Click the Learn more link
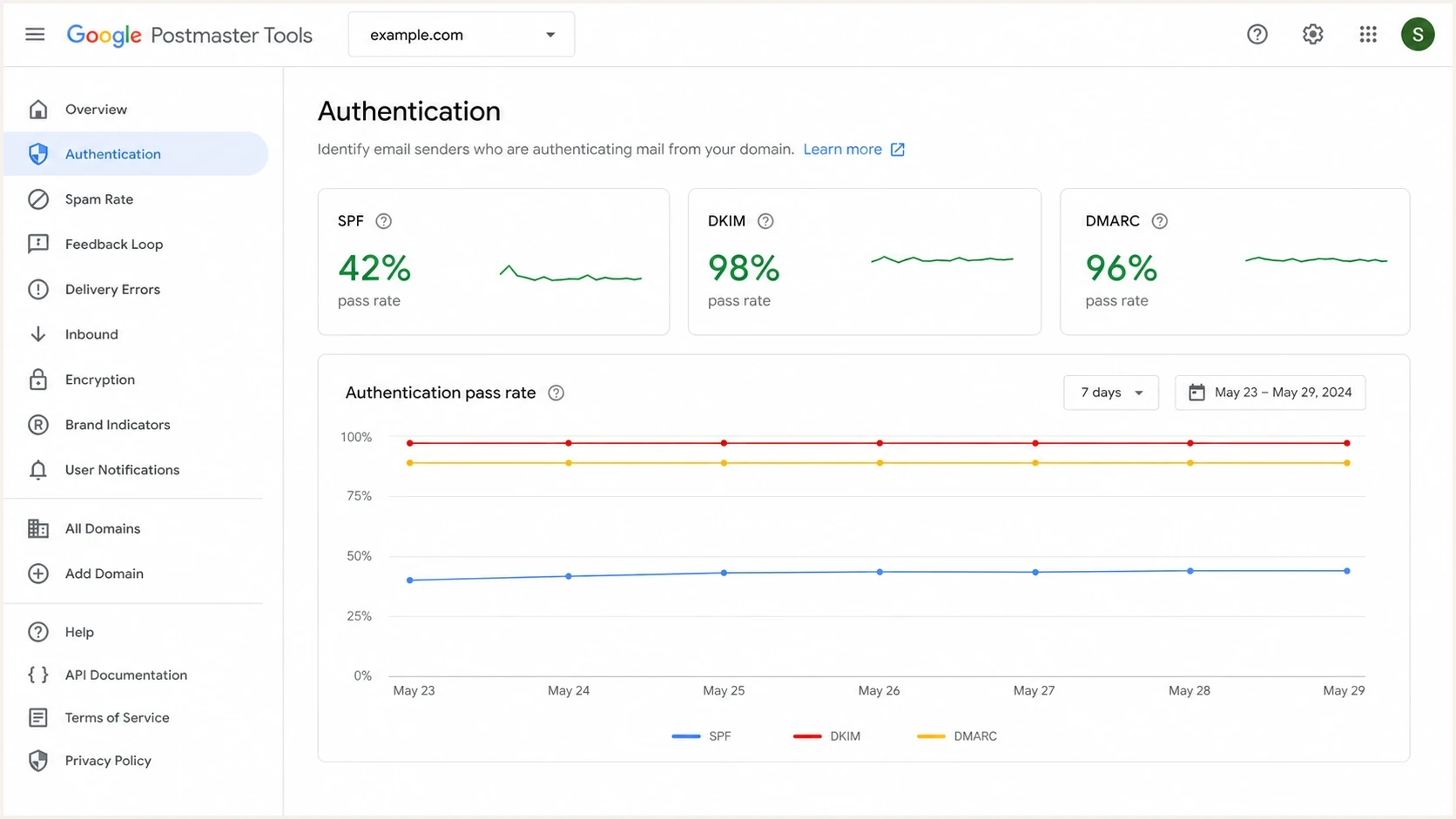This screenshot has height=819, width=1456. tap(842, 150)
